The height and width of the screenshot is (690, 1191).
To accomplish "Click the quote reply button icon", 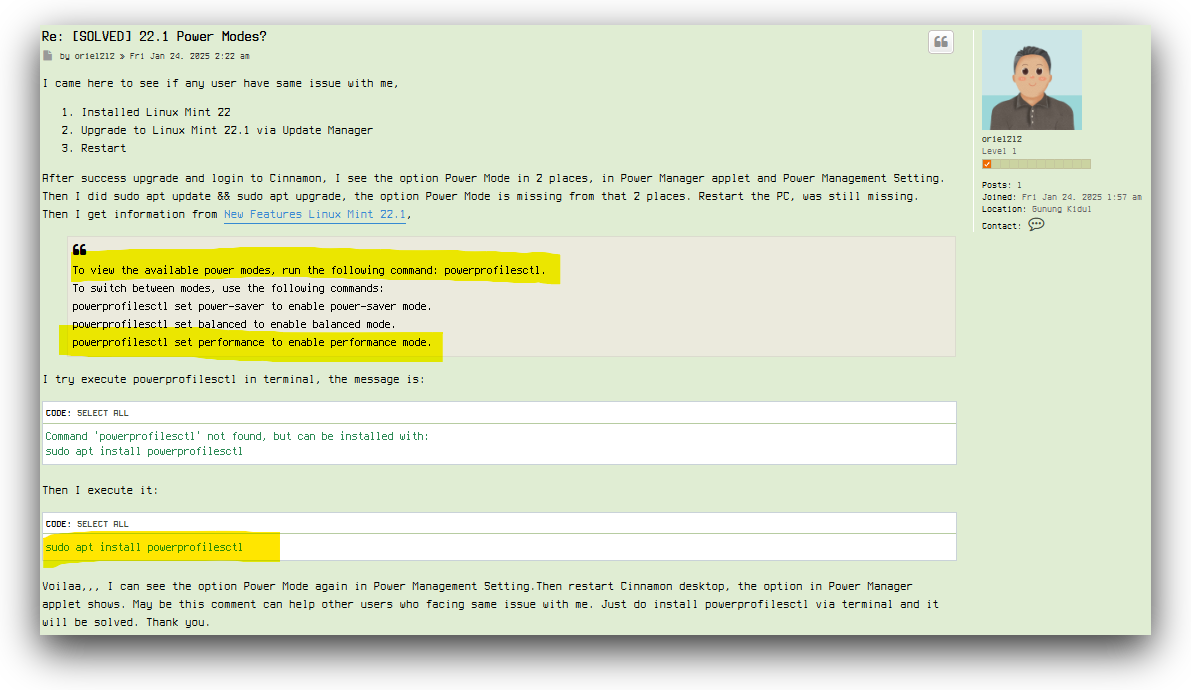I will pyautogui.click(x=940, y=42).
